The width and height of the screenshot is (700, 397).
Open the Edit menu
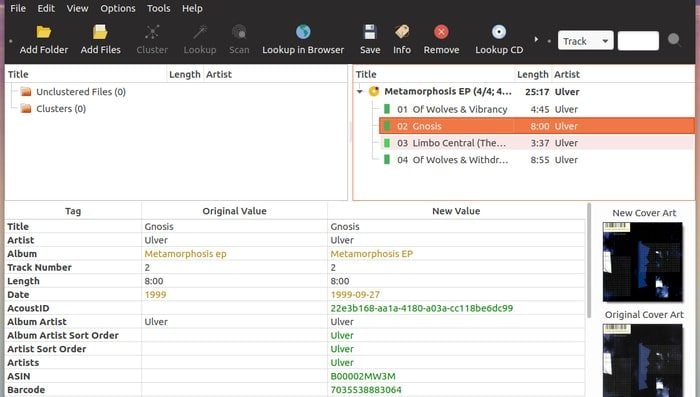[46, 8]
